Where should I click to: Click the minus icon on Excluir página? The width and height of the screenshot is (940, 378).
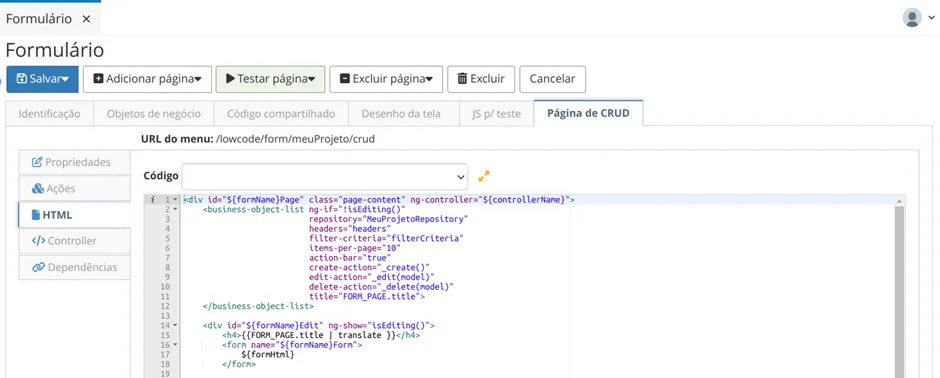pyautogui.click(x=345, y=79)
